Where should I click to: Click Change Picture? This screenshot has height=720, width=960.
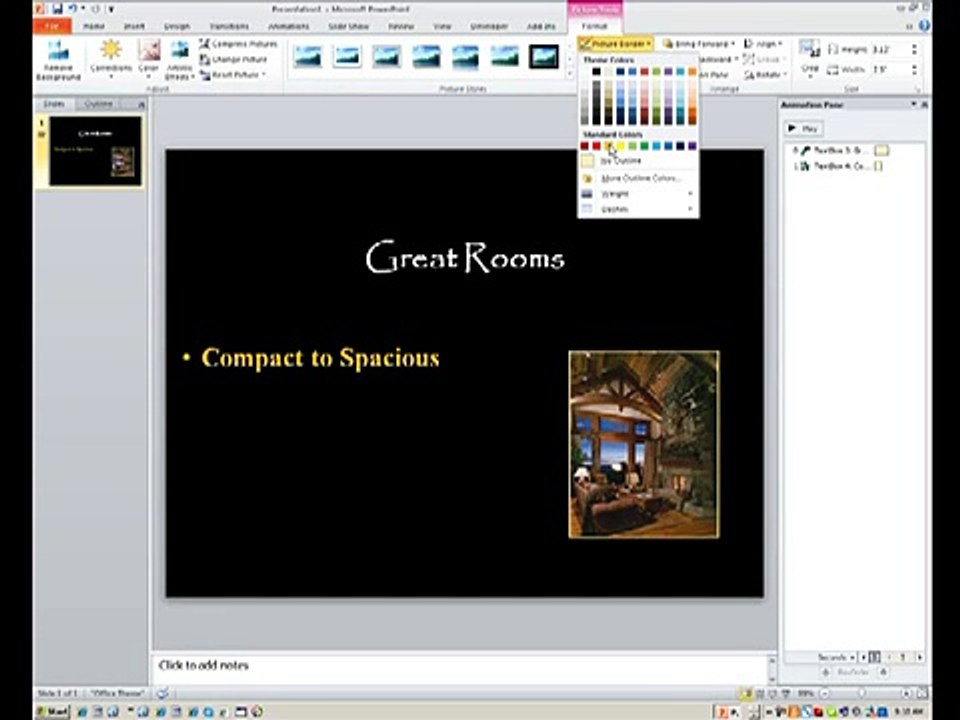(x=233, y=59)
